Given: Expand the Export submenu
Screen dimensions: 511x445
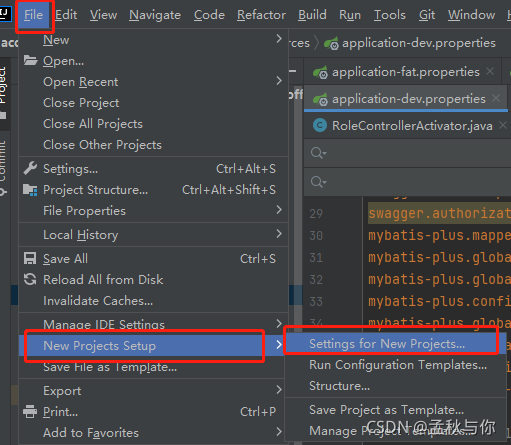Looking at the screenshot, I should 153,391.
